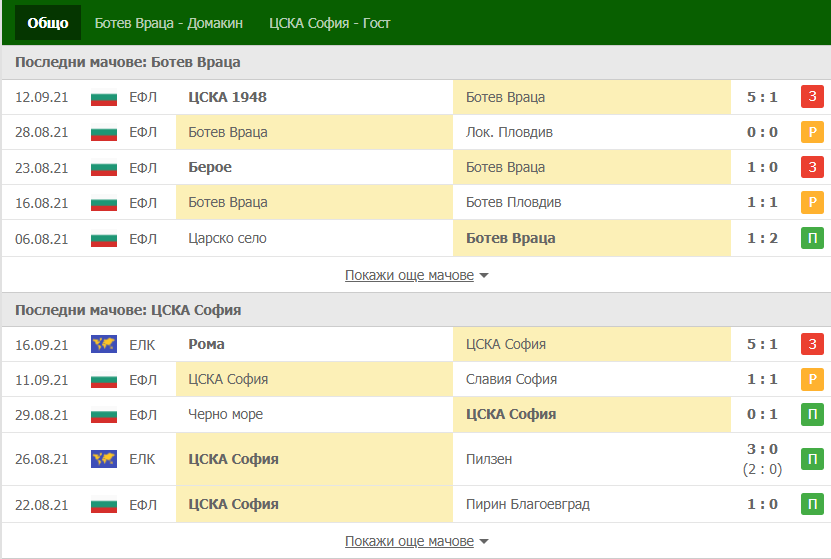Click date 12.09.21
This screenshot has height=559, width=831.
42,97
